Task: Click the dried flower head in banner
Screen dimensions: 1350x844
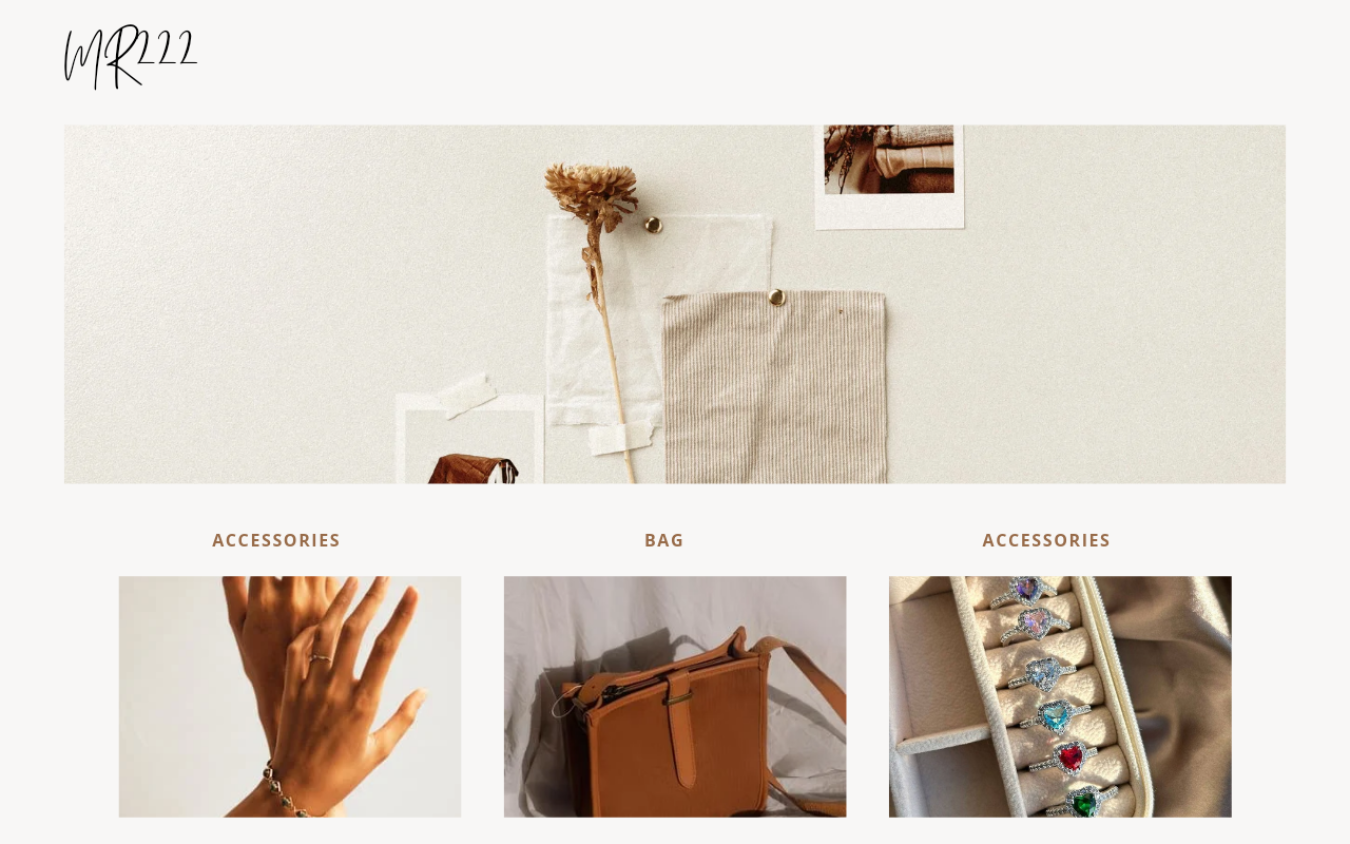Action: pyautogui.click(x=590, y=191)
